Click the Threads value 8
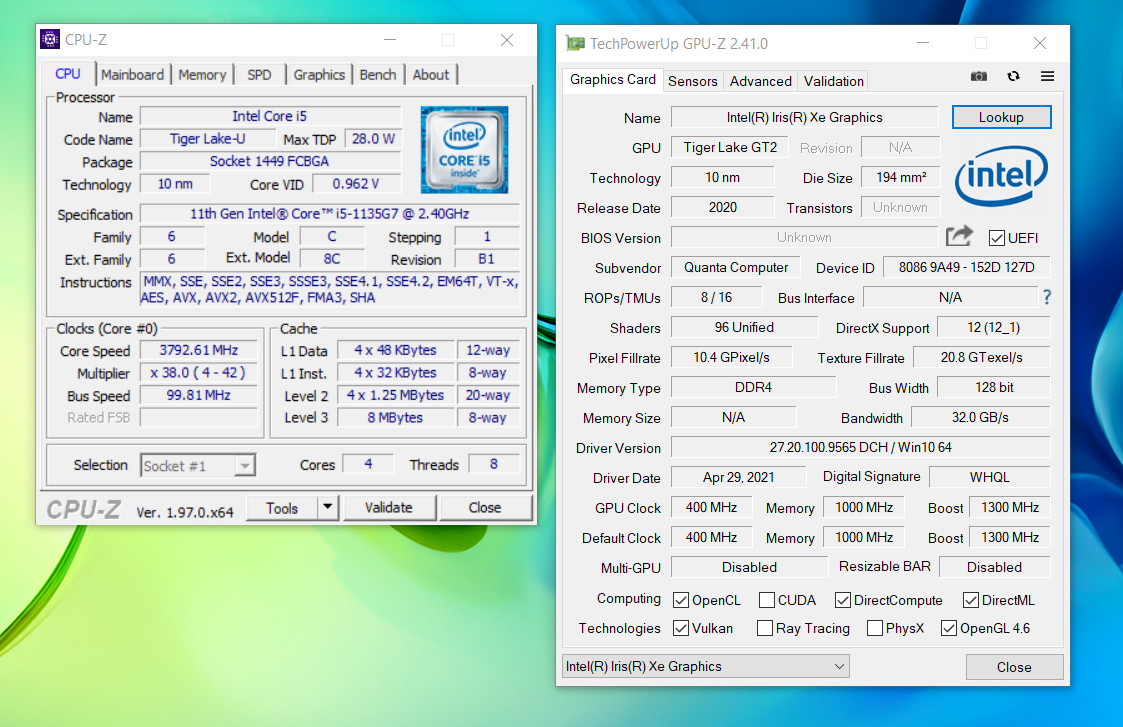 [x=493, y=464]
